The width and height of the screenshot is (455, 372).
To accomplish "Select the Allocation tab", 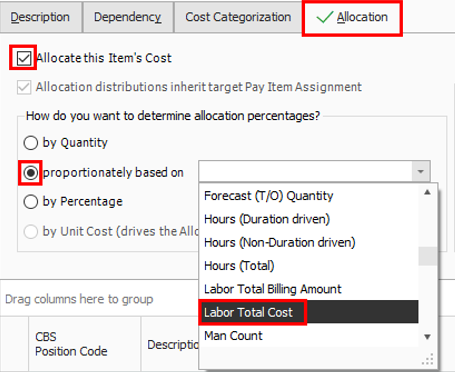I will [x=352, y=17].
